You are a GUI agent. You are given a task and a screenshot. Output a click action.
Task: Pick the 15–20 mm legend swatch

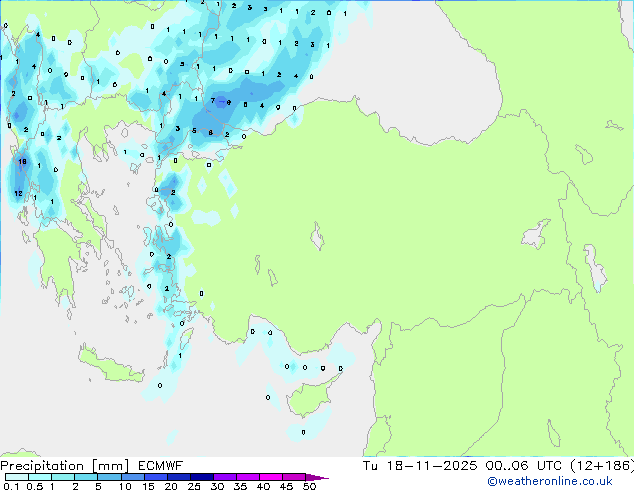[156, 477]
